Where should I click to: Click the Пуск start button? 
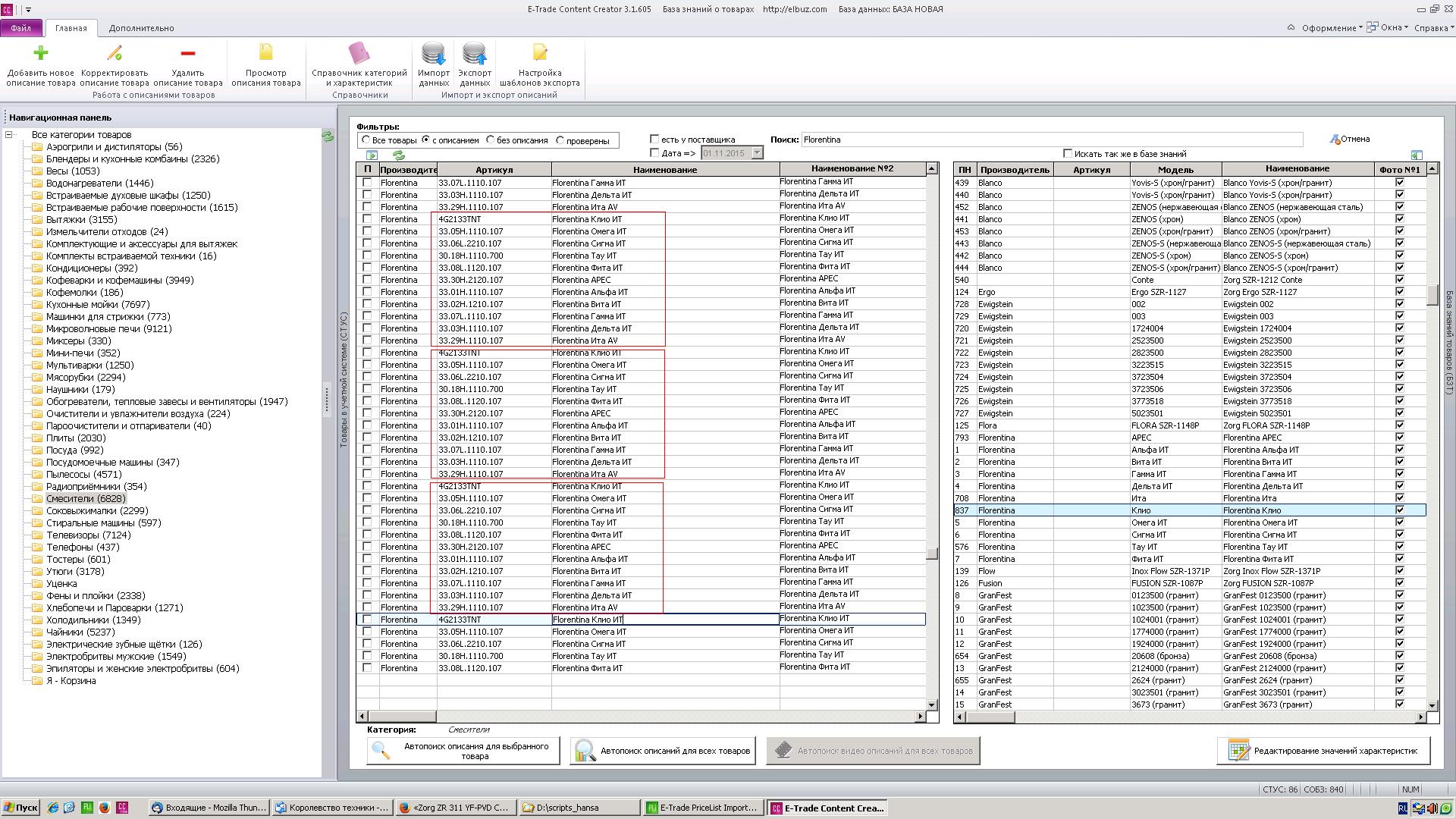(20, 808)
